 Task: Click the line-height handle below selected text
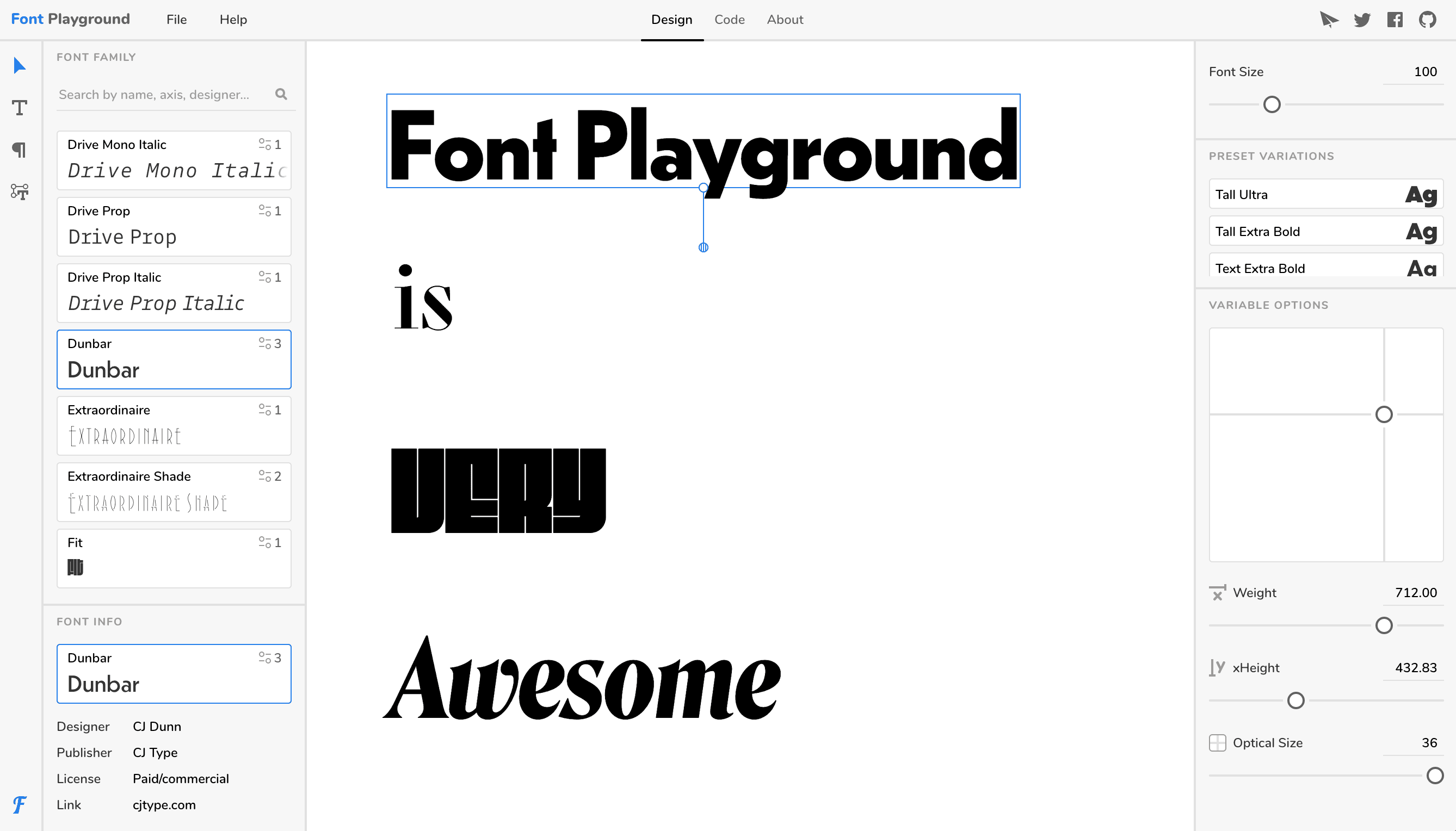click(703, 247)
